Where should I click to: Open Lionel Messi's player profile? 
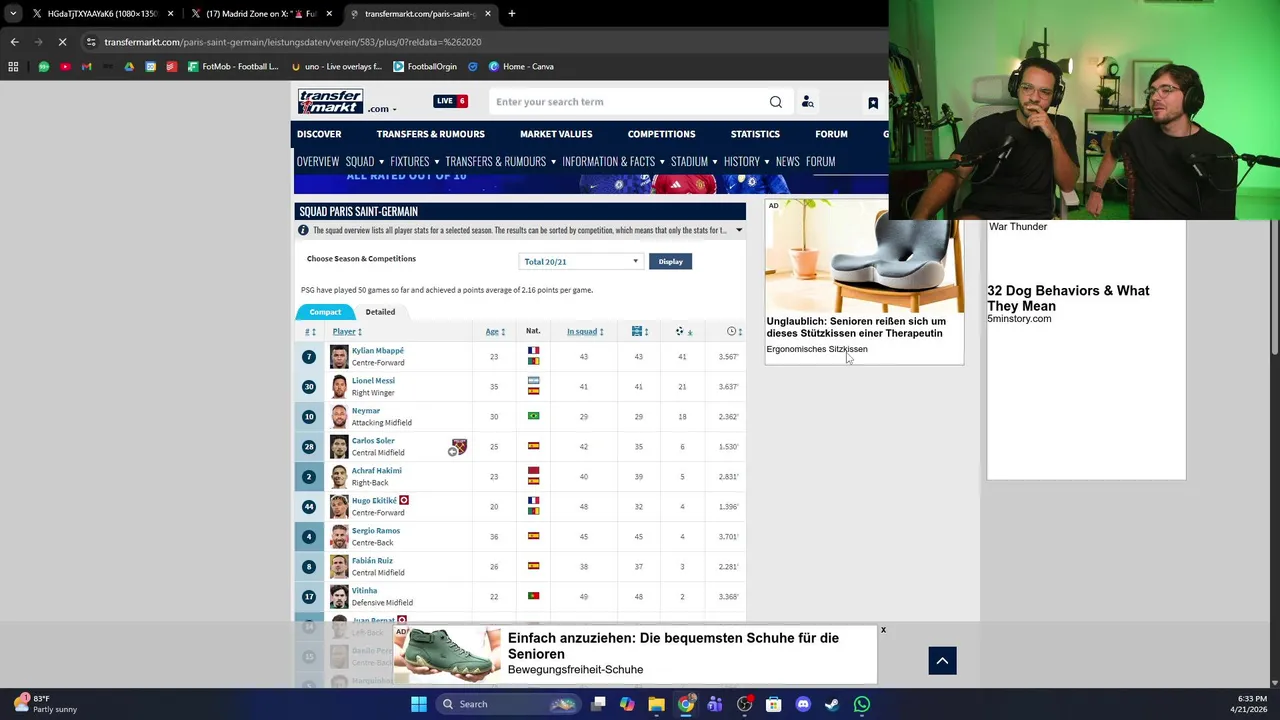tap(373, 381)
